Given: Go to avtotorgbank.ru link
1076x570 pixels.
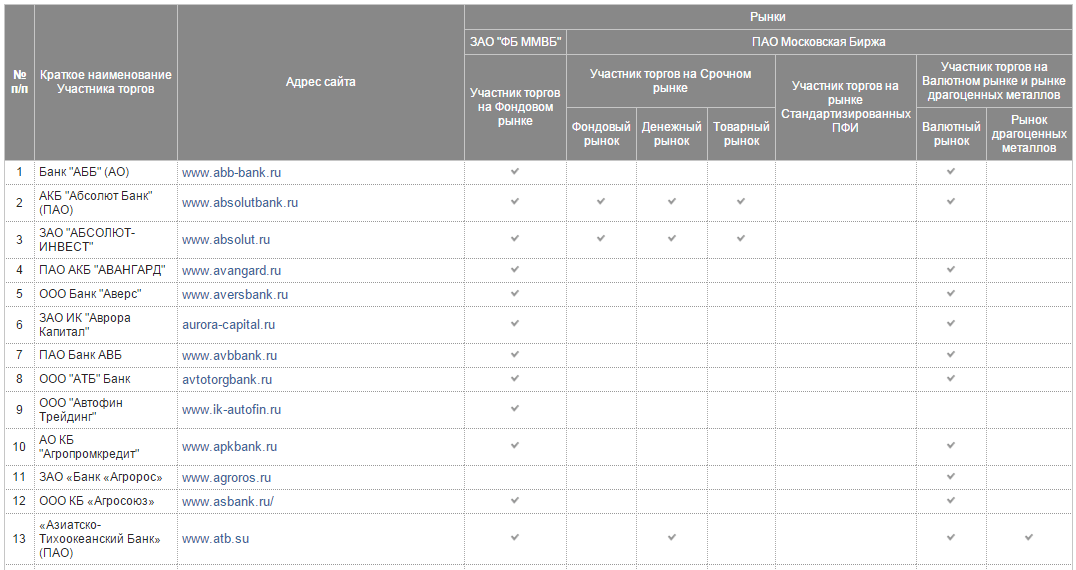Looking at the screenshot, I should pos(227,380).
